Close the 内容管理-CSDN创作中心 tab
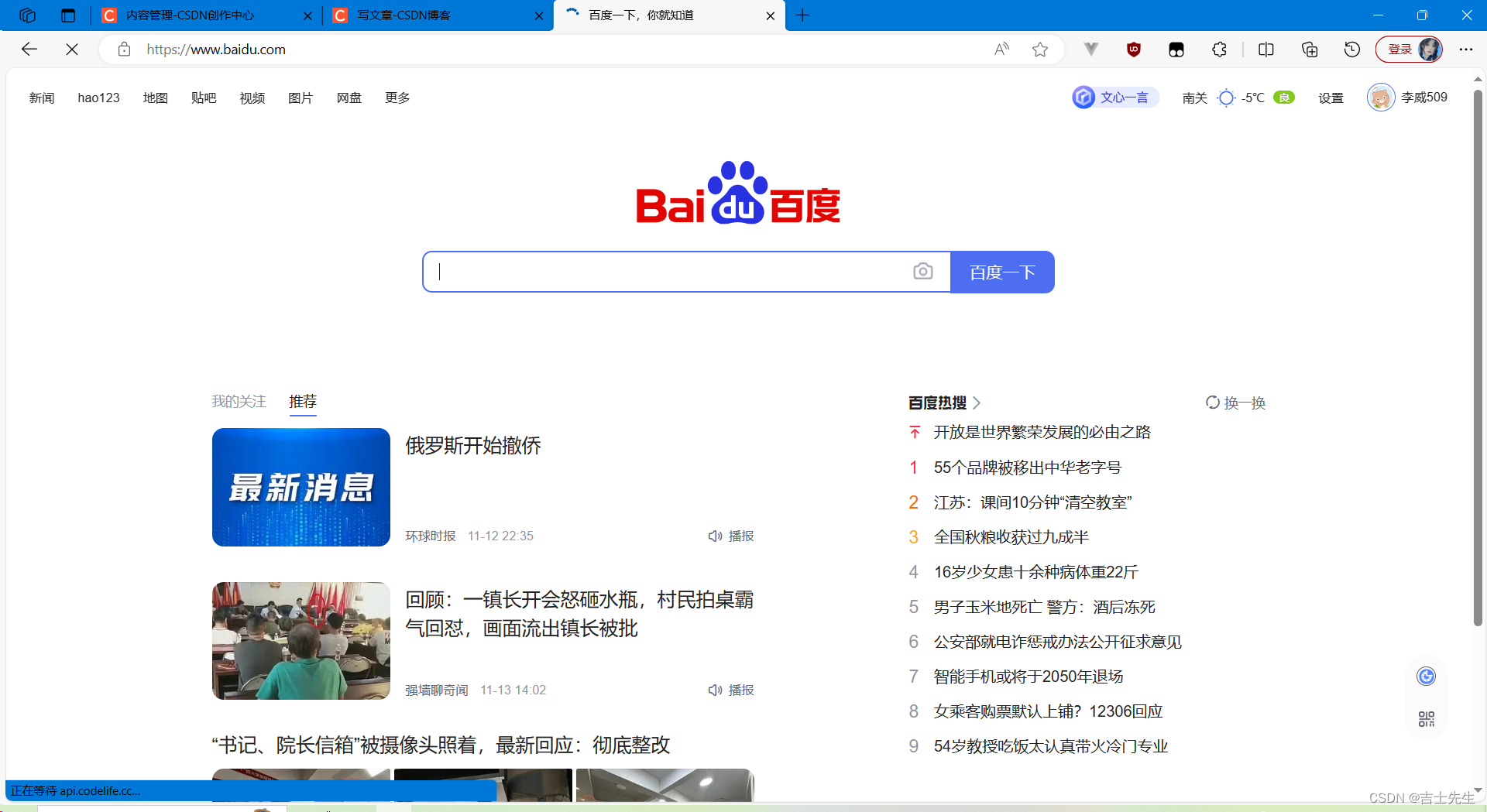This screenshot has width=1487, height=812. point(307,15)
